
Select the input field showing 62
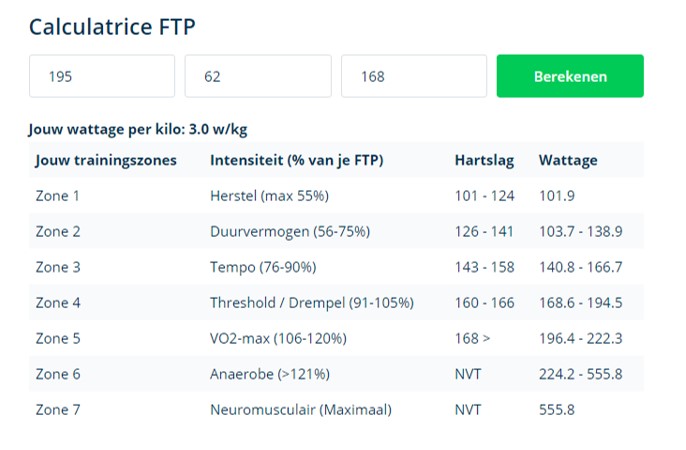257,76
